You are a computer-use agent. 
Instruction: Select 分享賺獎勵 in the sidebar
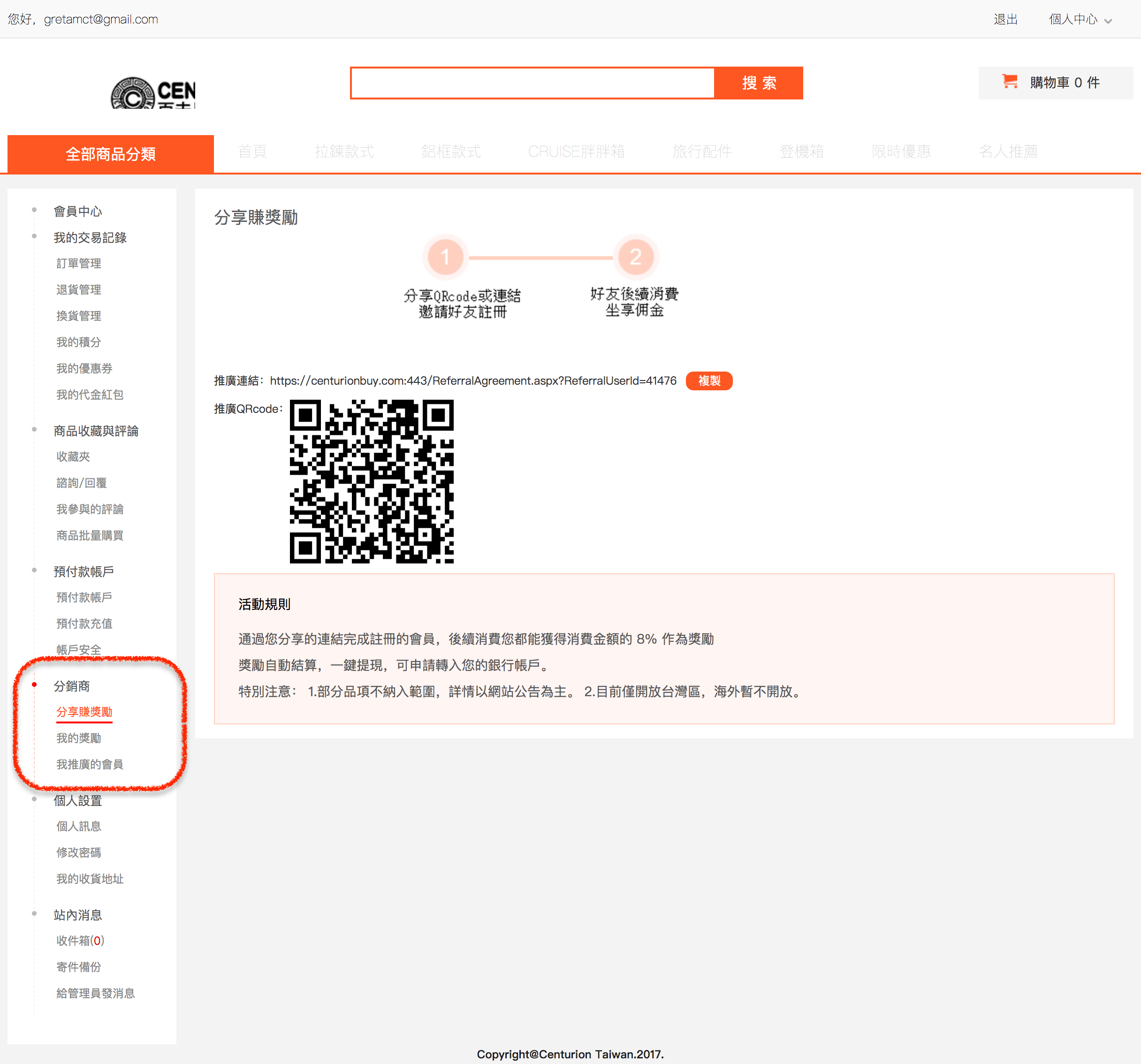(x=84, y=712)
